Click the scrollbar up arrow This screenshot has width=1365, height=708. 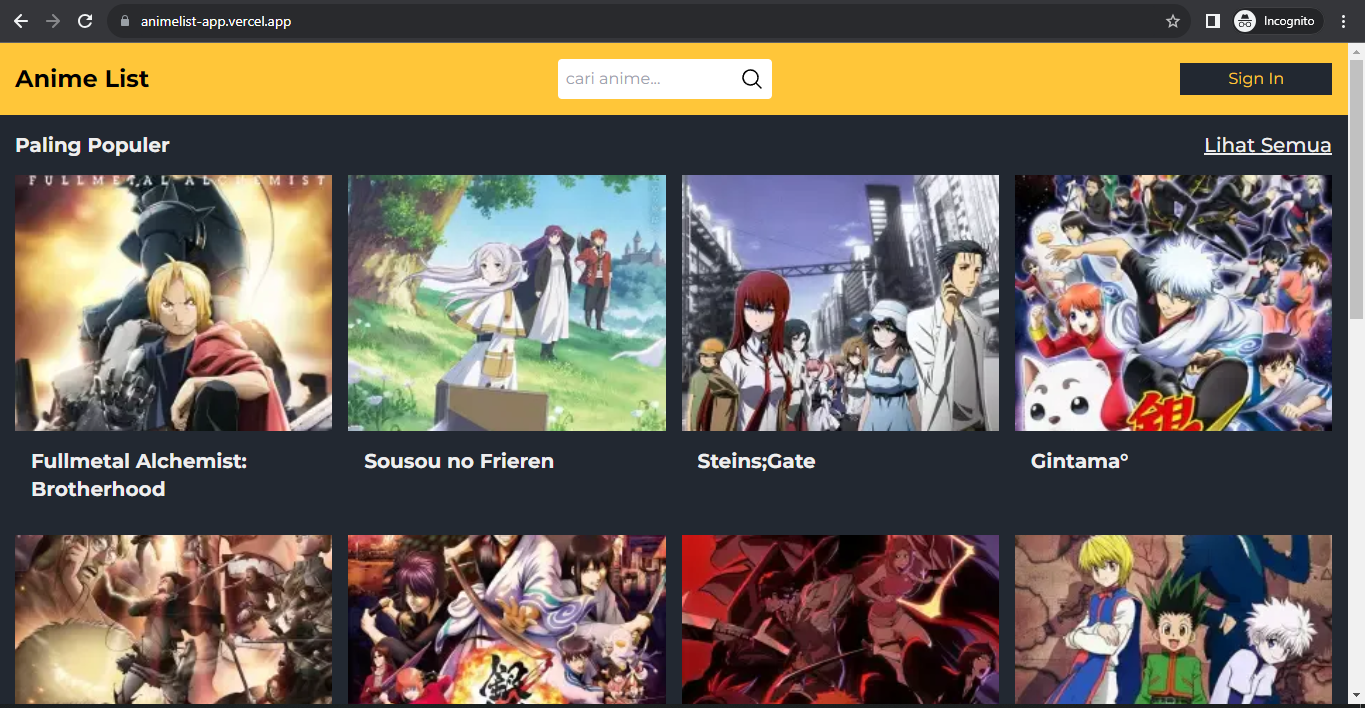coord(1356,51)
